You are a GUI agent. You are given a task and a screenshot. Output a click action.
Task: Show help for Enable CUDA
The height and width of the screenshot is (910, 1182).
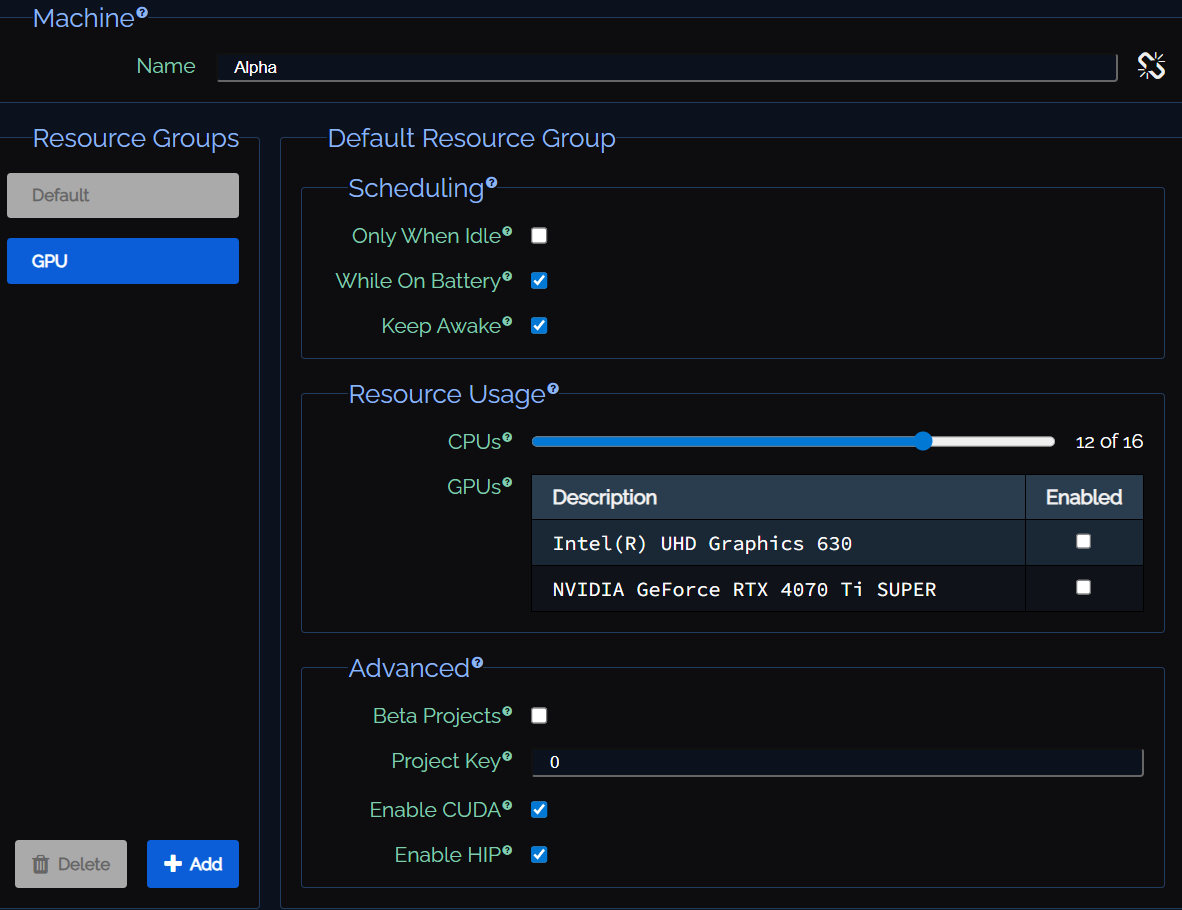point(507,805)
